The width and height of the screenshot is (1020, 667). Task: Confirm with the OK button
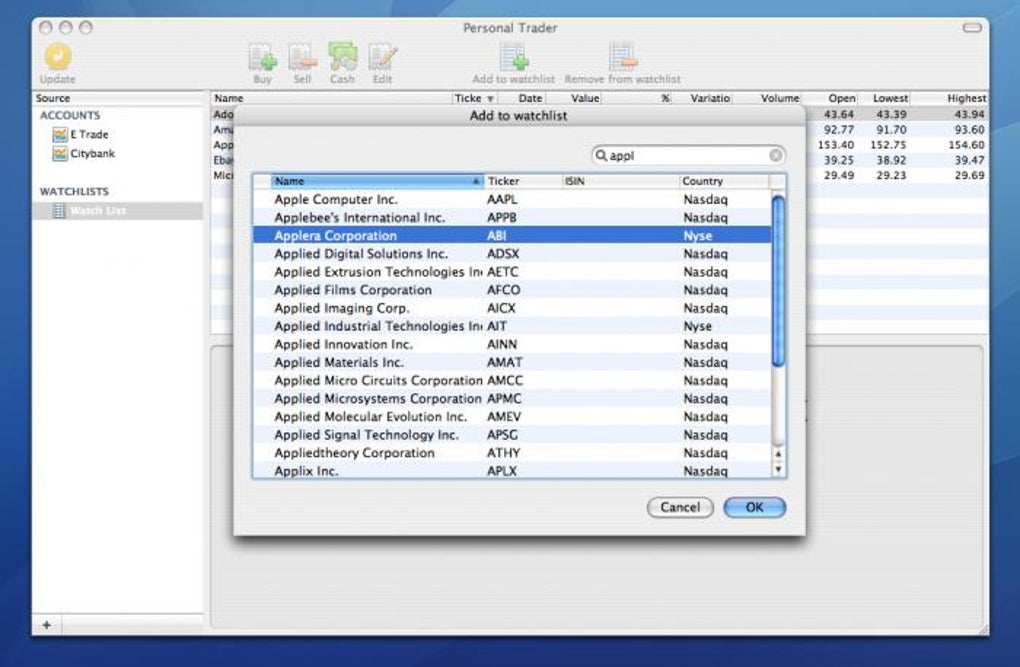tap(755, 508)
